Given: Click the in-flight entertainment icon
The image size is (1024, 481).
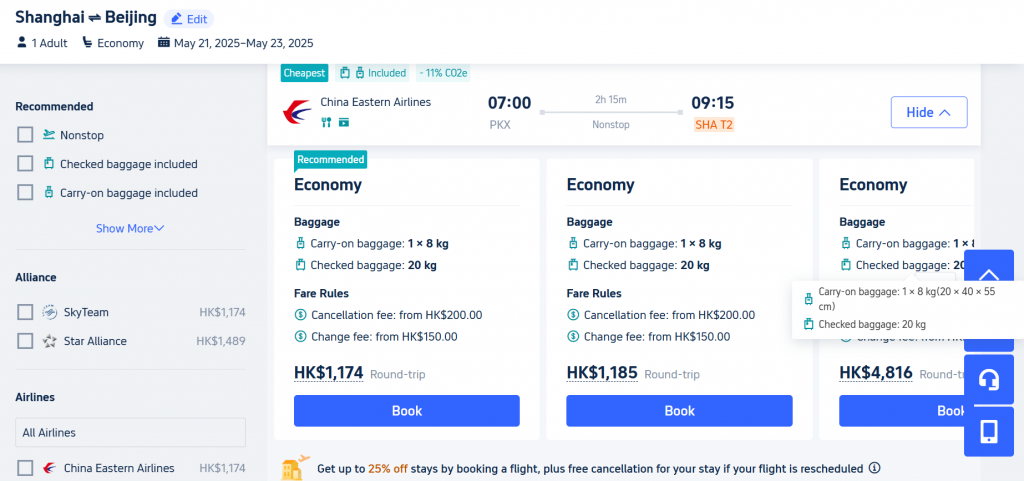Looking at the screenshot, I should [344, 122].
